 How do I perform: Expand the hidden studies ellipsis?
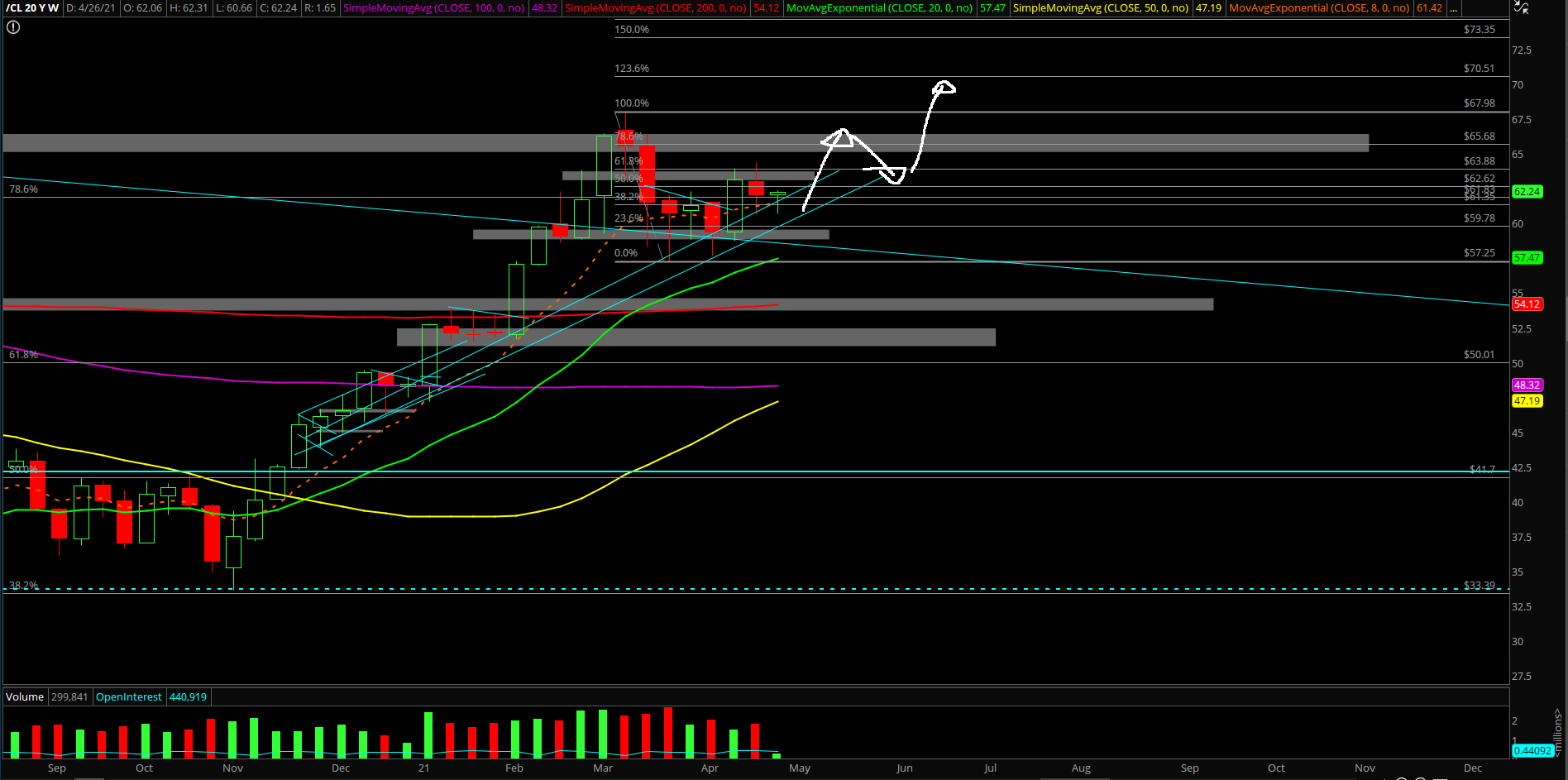[x=1453, y=7]
